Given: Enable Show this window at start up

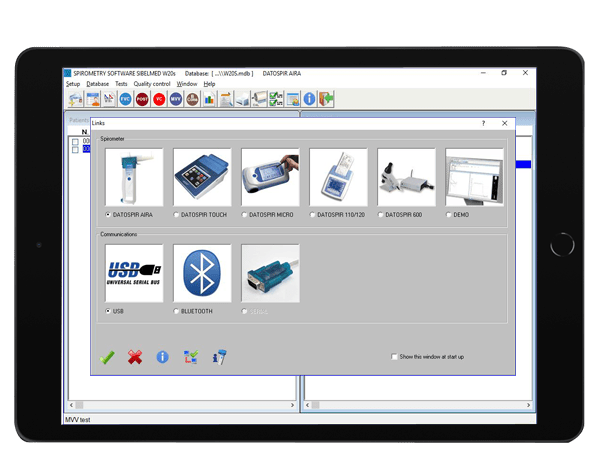Looking at the screenshot, I should click(394, 357).
